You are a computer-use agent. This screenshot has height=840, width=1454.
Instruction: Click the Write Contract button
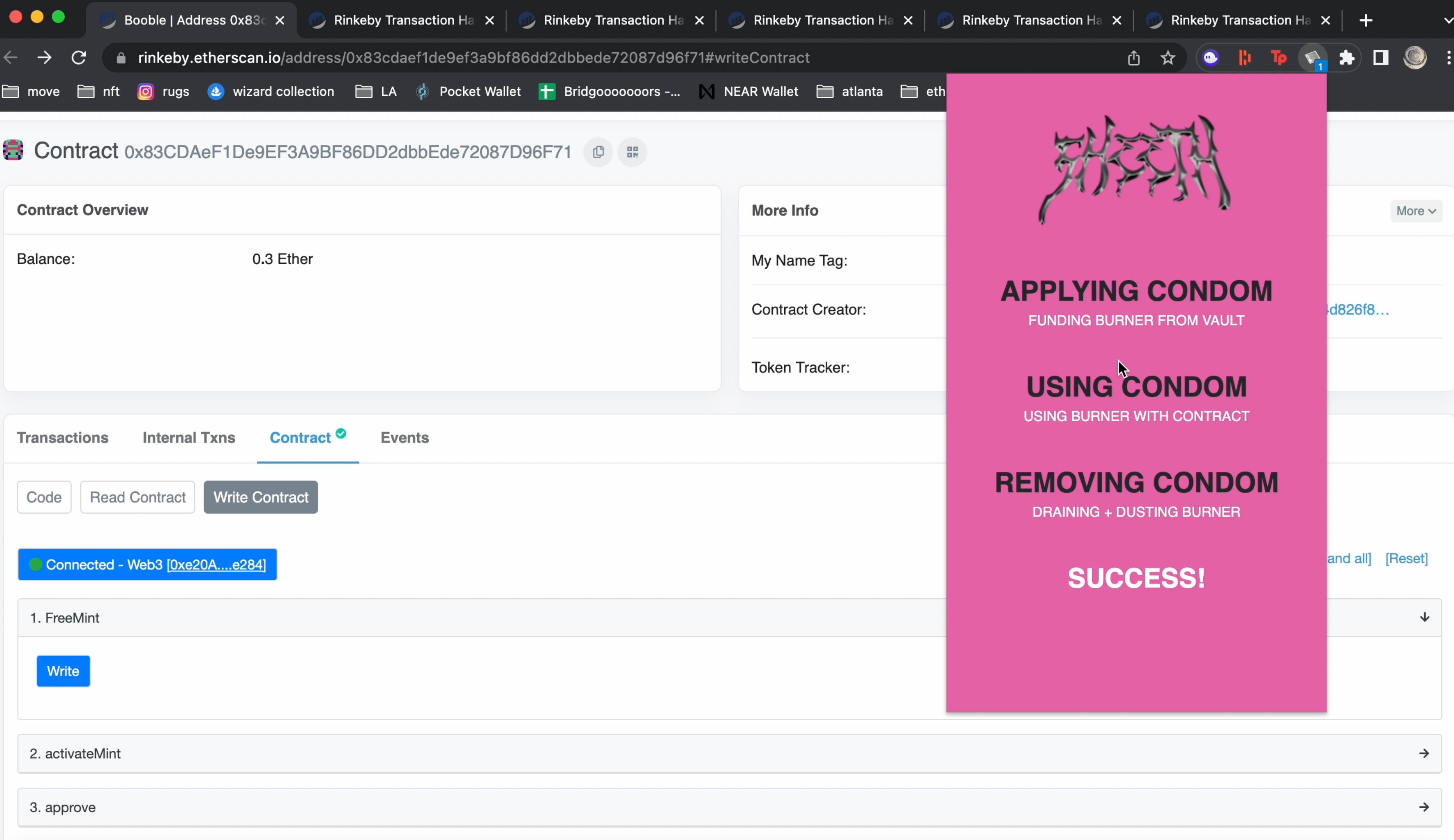261,497
